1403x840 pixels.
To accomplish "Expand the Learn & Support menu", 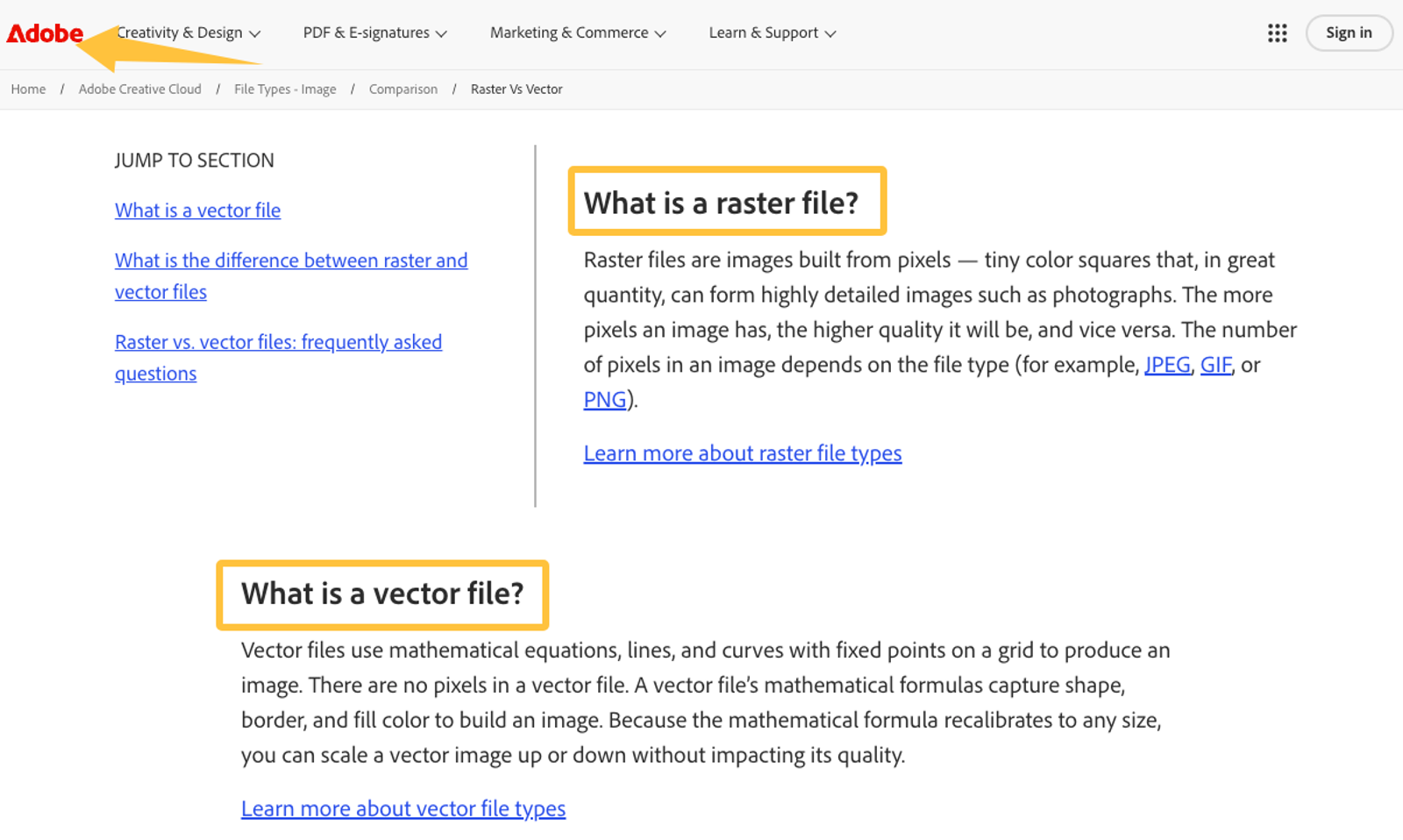I will 773,33.
